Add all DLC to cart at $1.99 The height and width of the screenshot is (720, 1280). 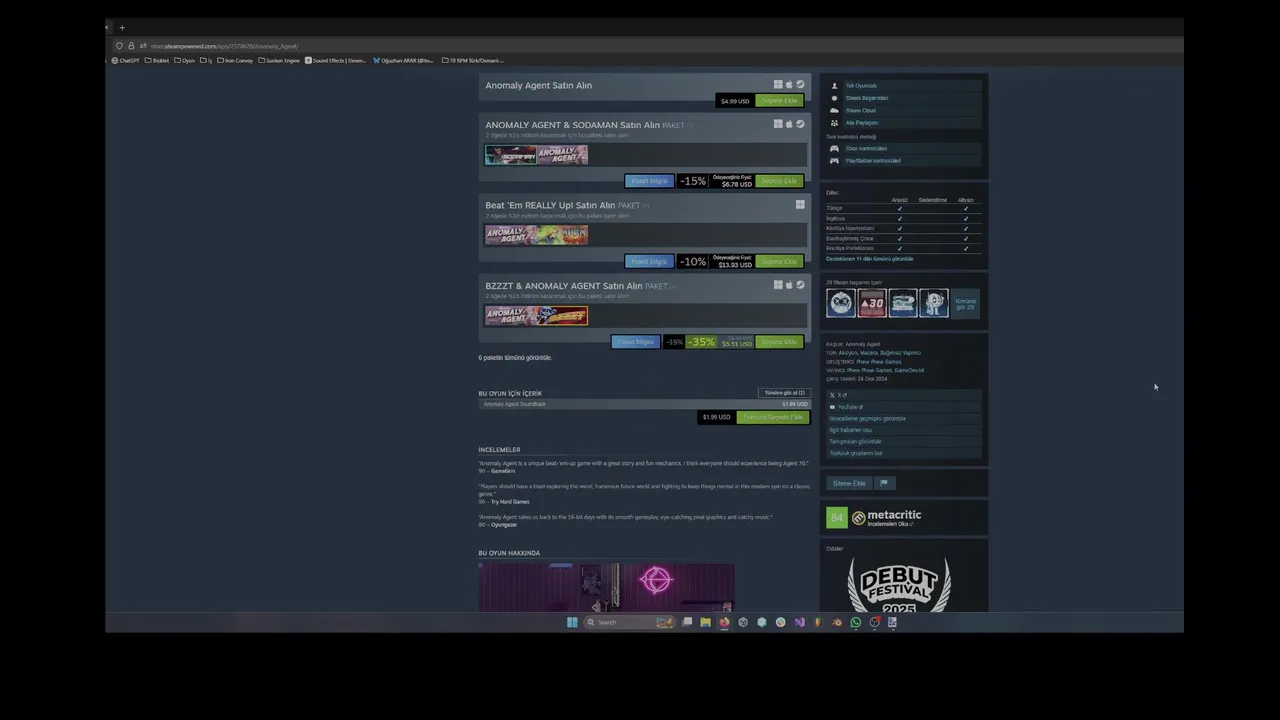[772, 417]
